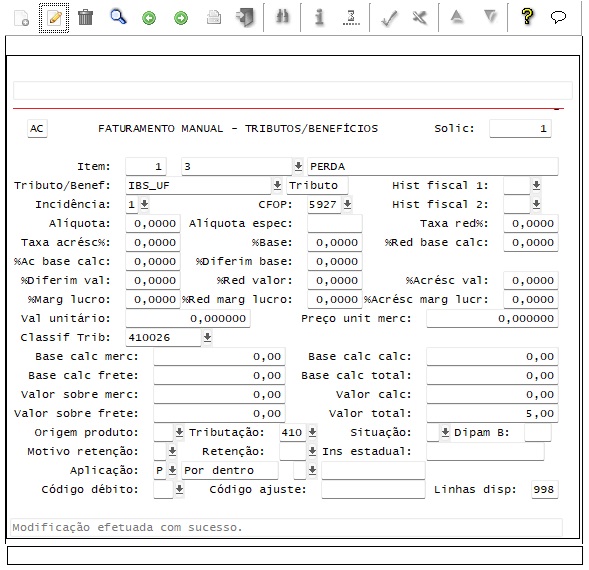Viewport: 589px width, 570px height.
Task: Click the Alíquota input field
Action: click(x=153, y=224)
